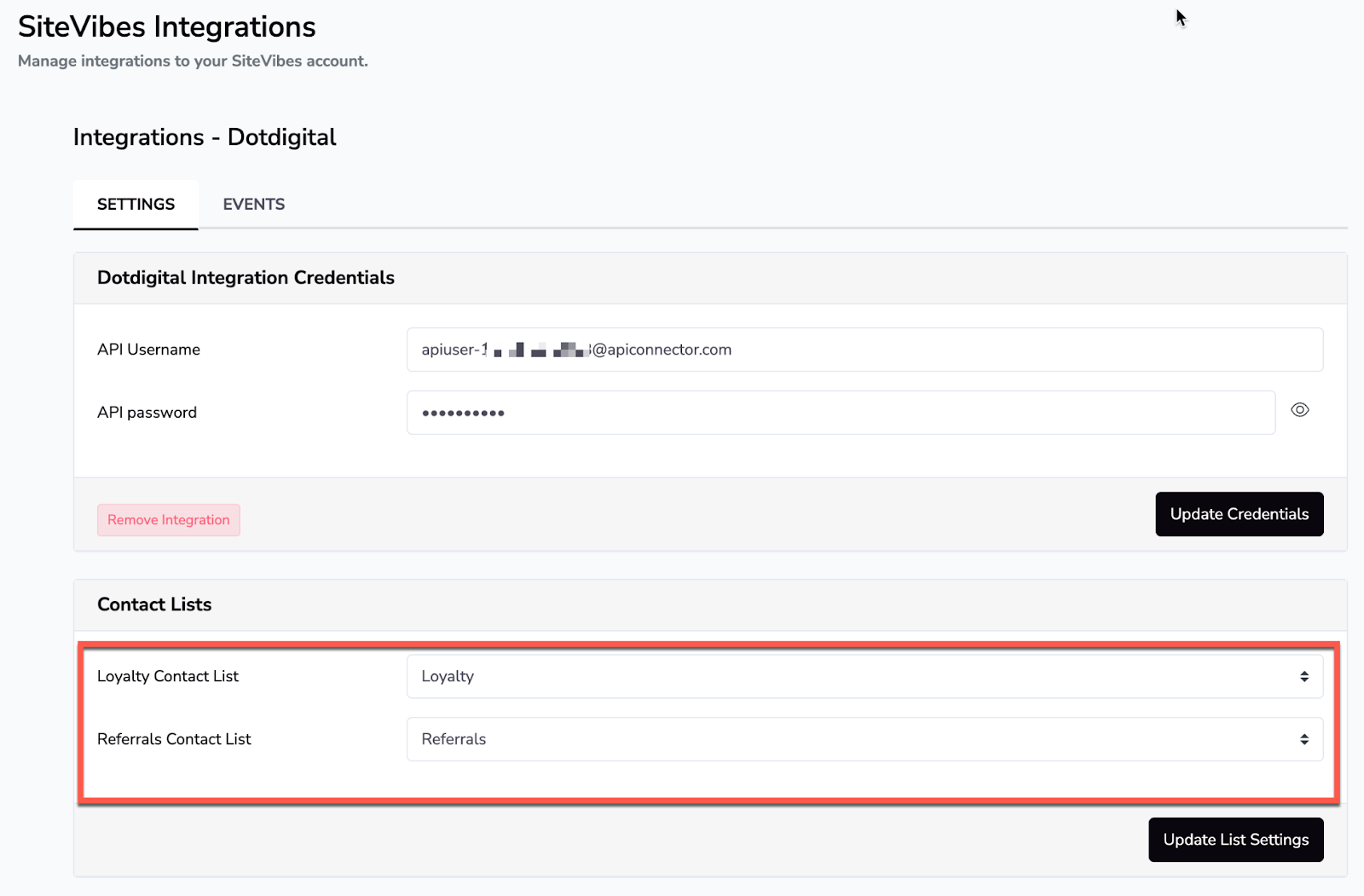
Task: Click the Update Credentials button
Action: coord(1240,514)
